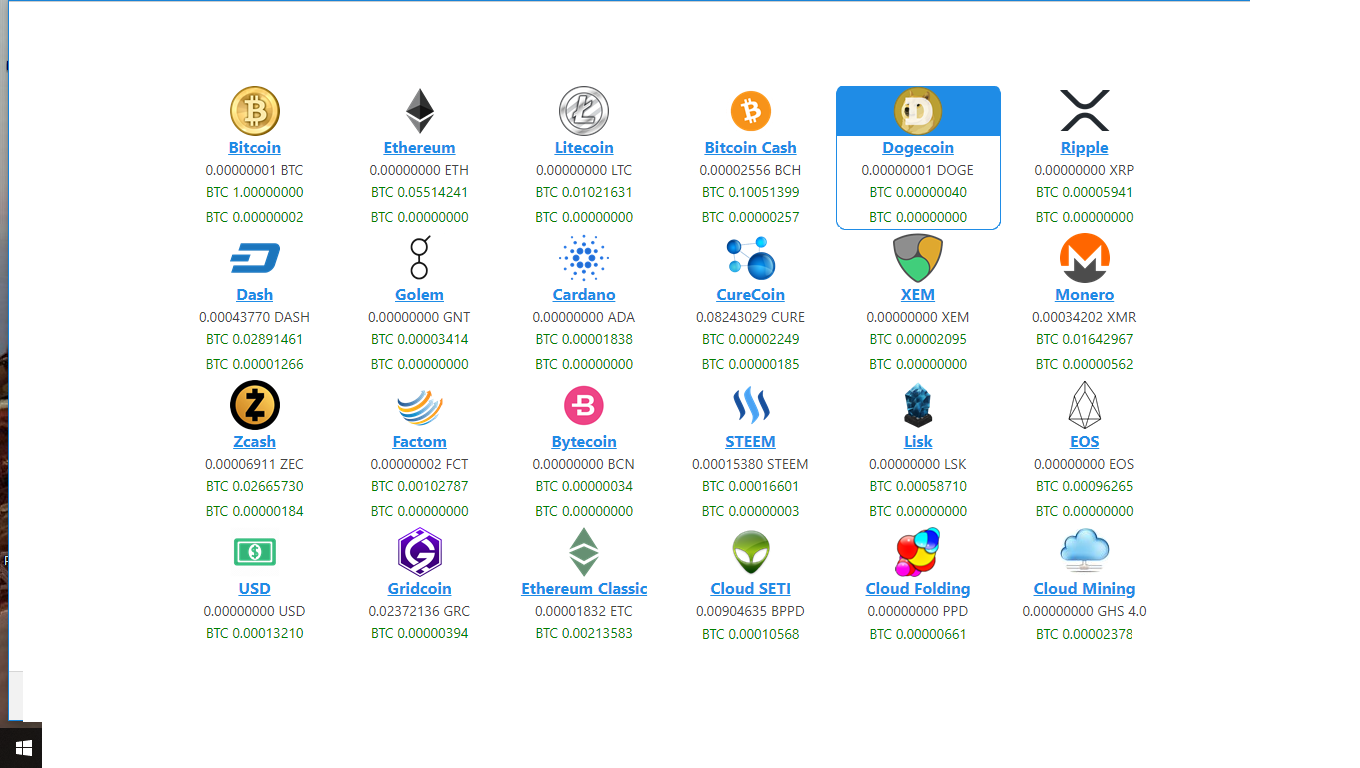This screenshot has width=1360, height=768.
Task: Click the CureCoin molecule icon
Action: pos(750,258)
